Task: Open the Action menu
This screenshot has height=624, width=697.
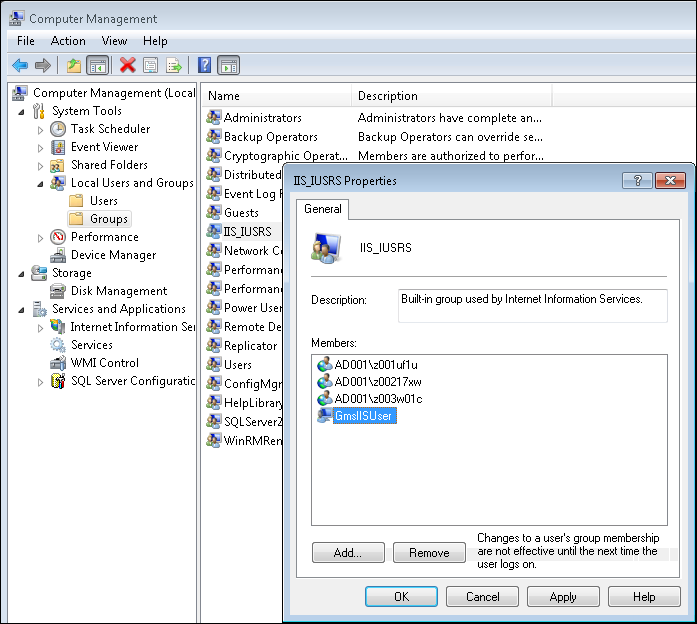Action: coord(68,41)
